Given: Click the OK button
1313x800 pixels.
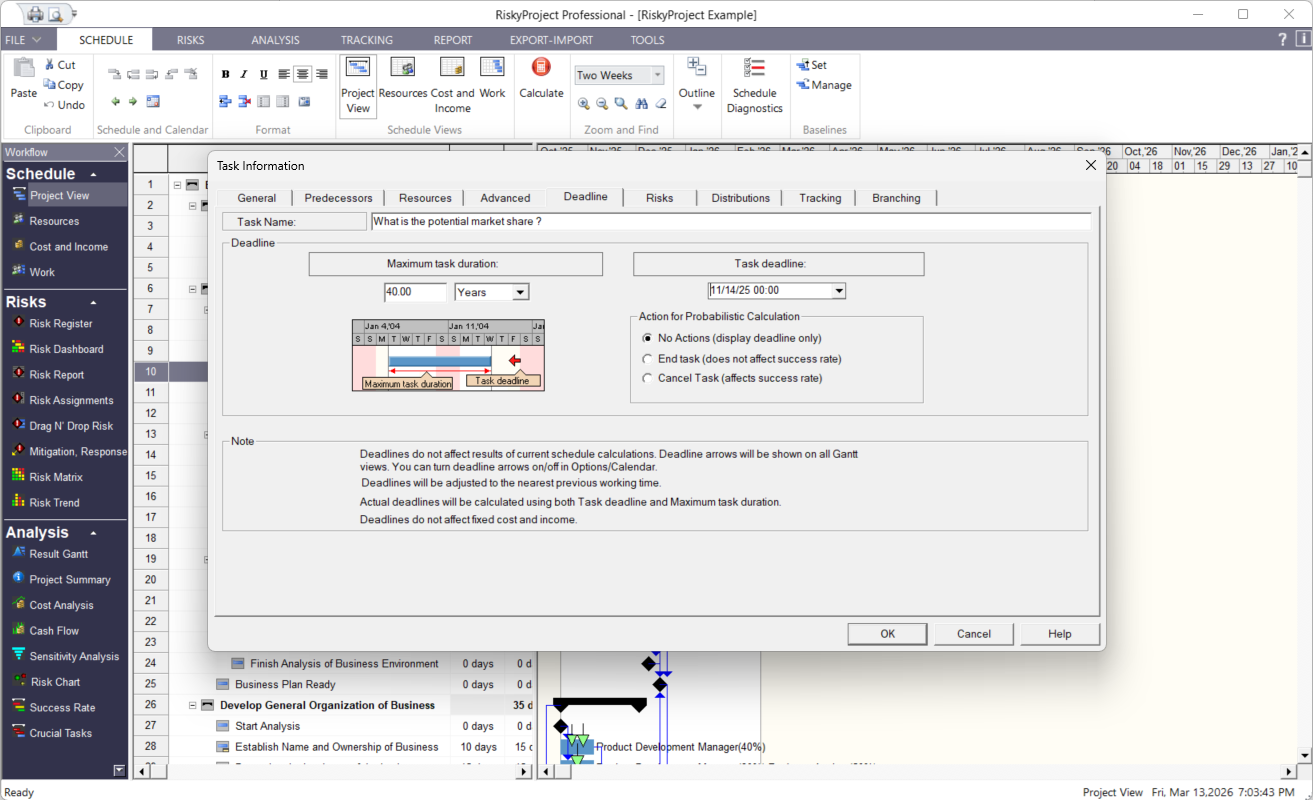Looking at the screenshot, I should [x=886, y=633].
